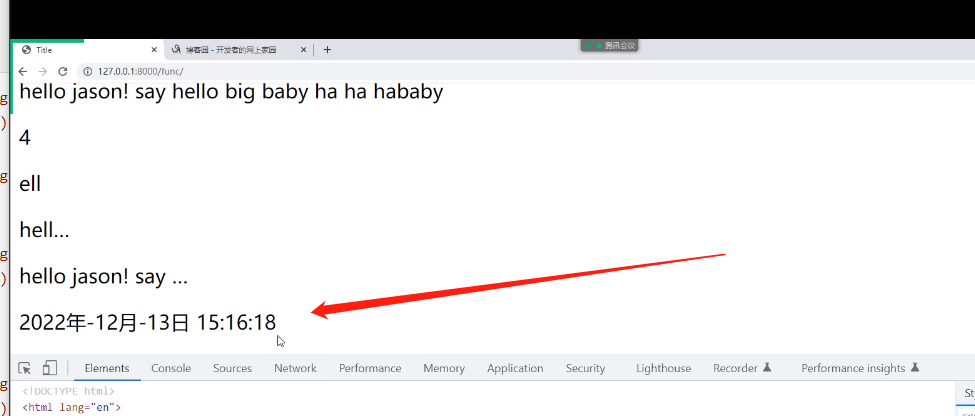Click the Tencent Meeting floating indicator

pos(610,45)
